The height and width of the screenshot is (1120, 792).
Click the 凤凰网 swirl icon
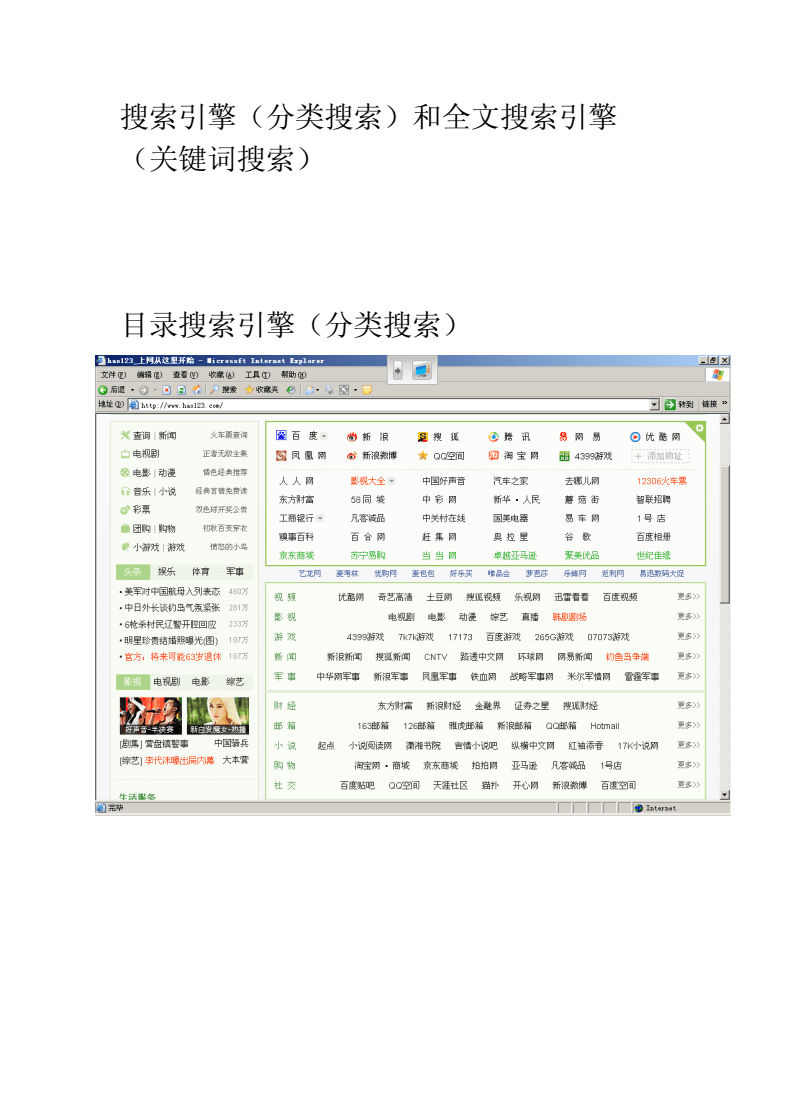(x=281, y=456)
